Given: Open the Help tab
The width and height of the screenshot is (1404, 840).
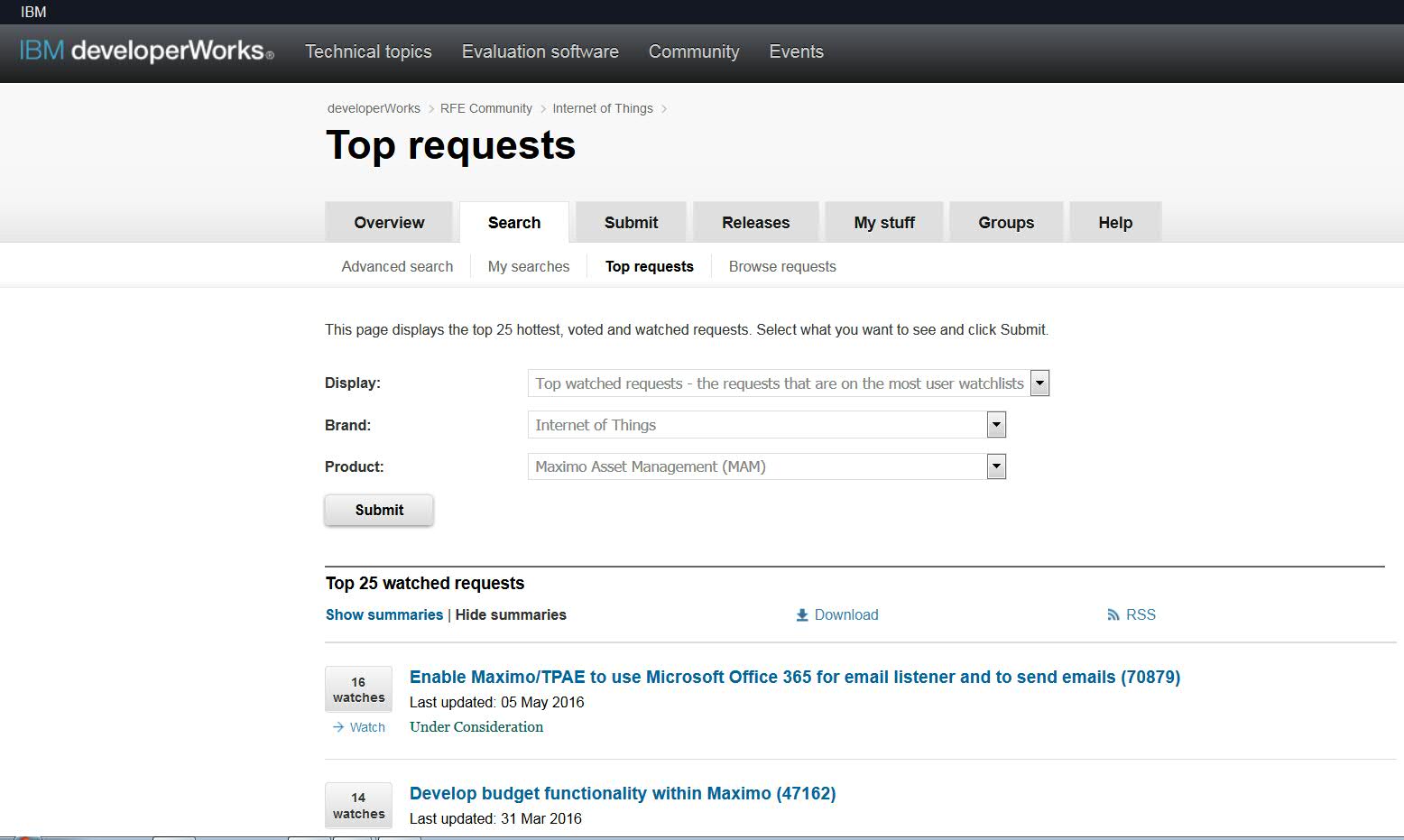Looking at the screenshot, I should tap(1115, 222).
